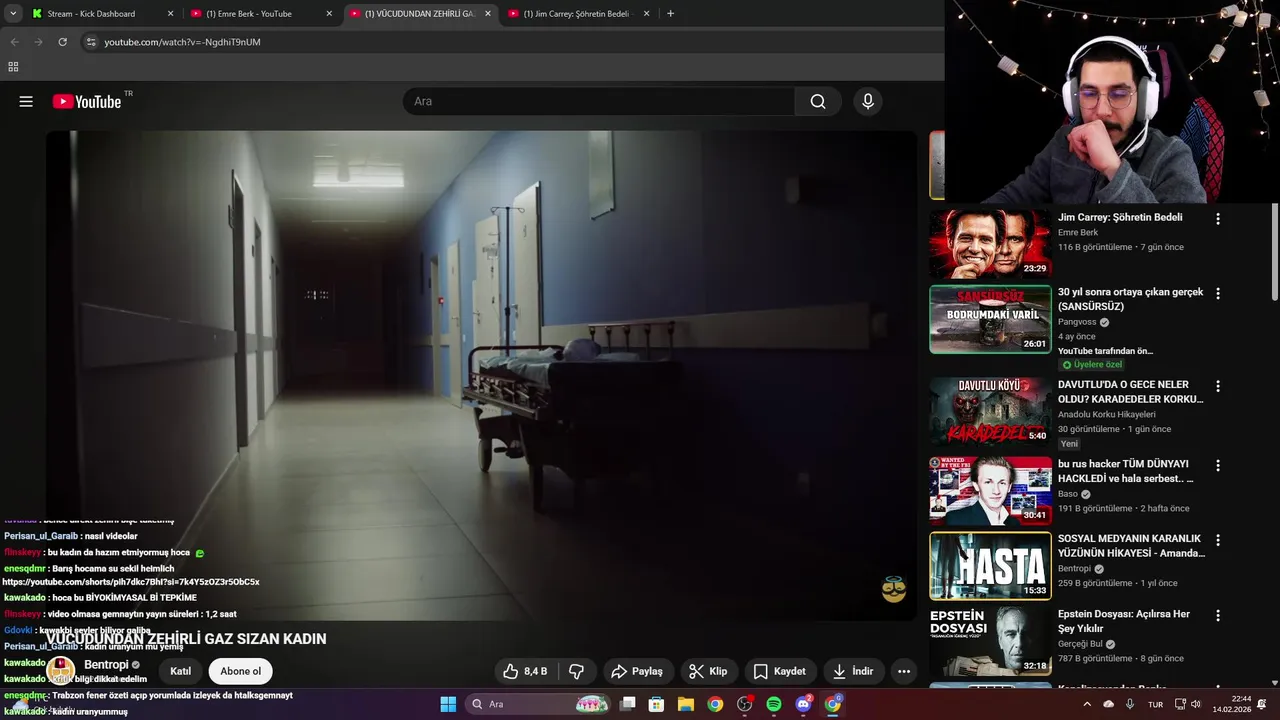
Task: Open HASTA video thumbnail
Action: (990, 565)
